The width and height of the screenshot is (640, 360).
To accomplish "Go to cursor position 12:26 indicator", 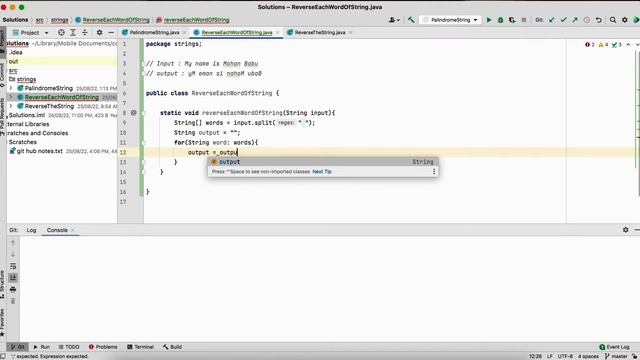I will (535, 356).
